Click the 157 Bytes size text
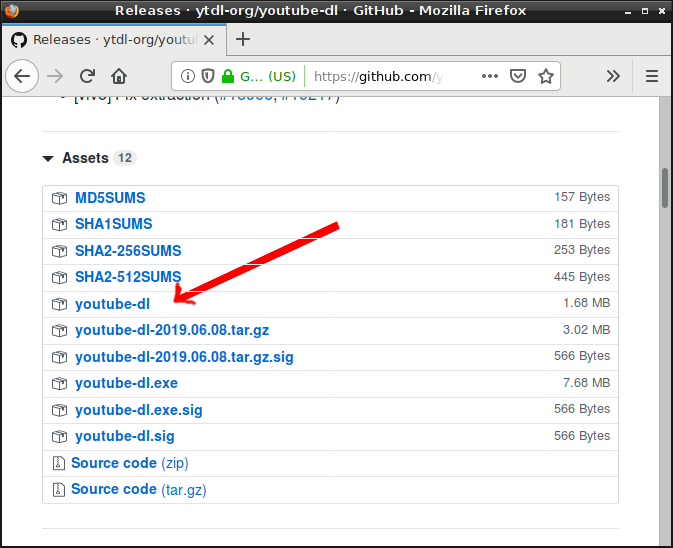The width and height of the screenshot is (673, 548). pos(582,197)
